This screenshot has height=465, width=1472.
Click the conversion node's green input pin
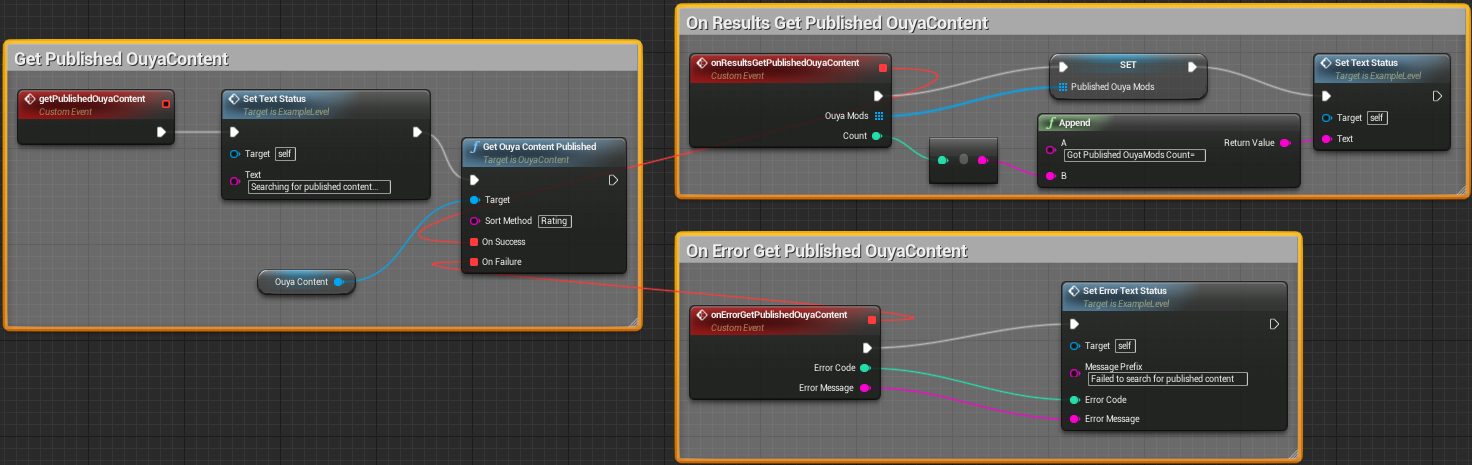(x=943, y=160)
